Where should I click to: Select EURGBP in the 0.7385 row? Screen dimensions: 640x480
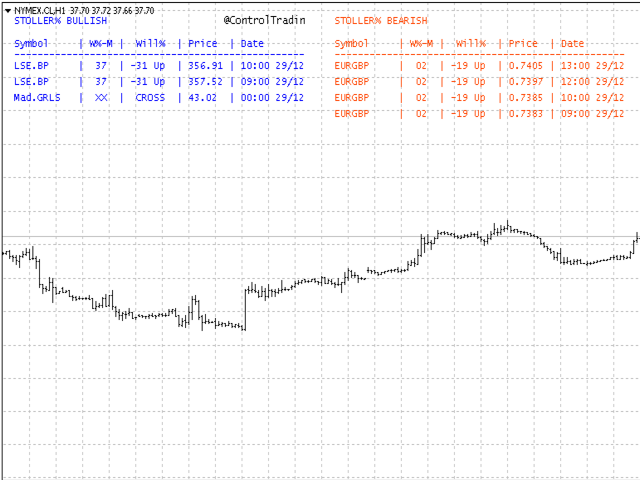click(x=351, y=98)
